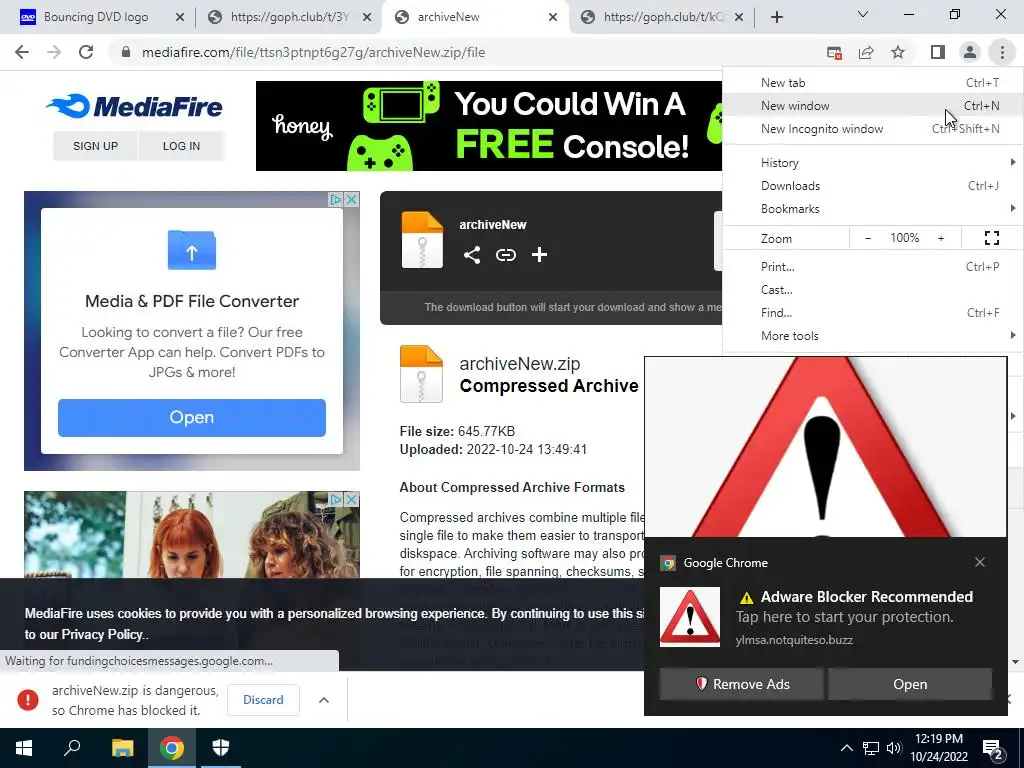
Task: Click the three-dot Chrome menu button
Action: (x=1002, y=52)
